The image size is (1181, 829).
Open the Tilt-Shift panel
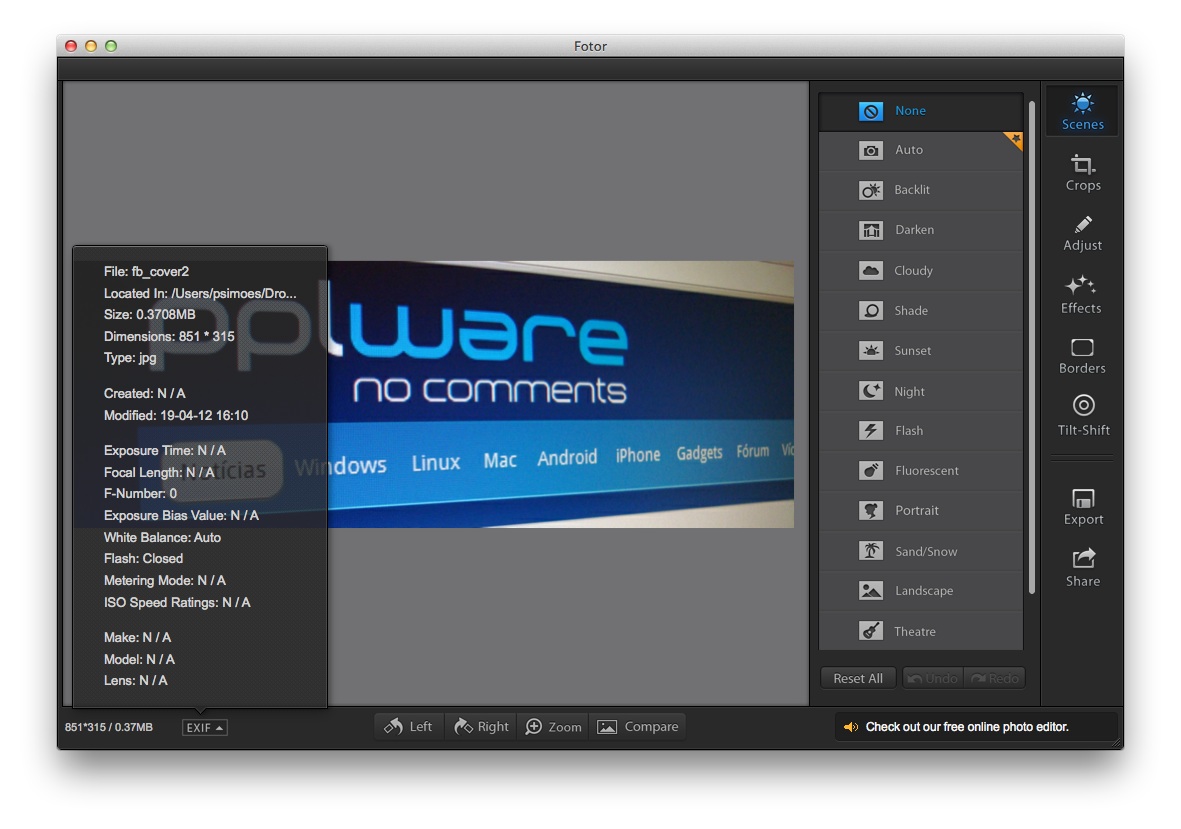[1083, 416]
